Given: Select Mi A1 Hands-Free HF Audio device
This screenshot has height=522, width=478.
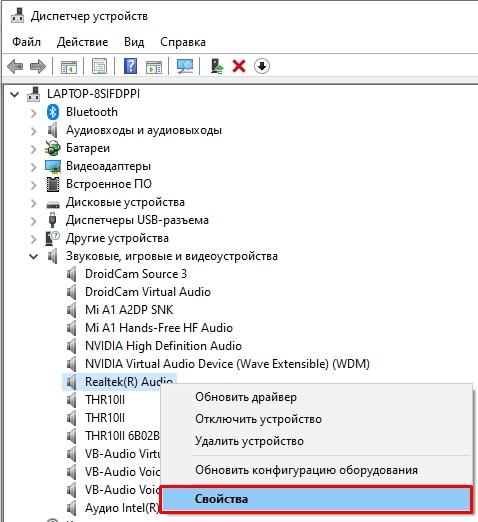Looking at the screenshot, I should (x=159, y=328).
